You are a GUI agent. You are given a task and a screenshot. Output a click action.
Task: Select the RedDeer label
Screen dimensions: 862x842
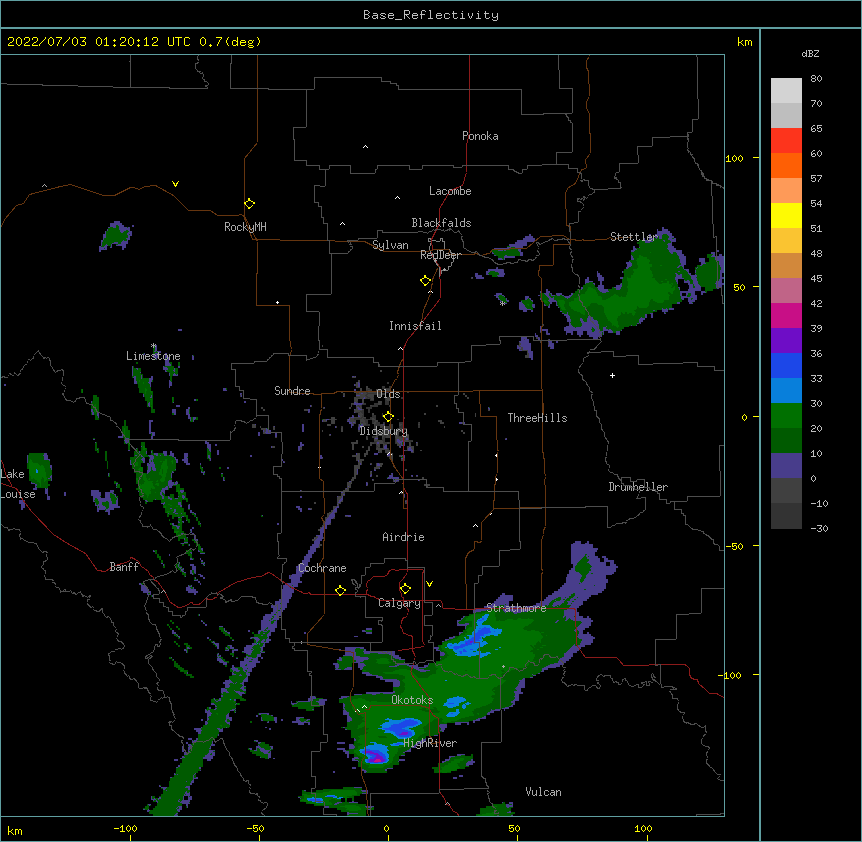440,255
